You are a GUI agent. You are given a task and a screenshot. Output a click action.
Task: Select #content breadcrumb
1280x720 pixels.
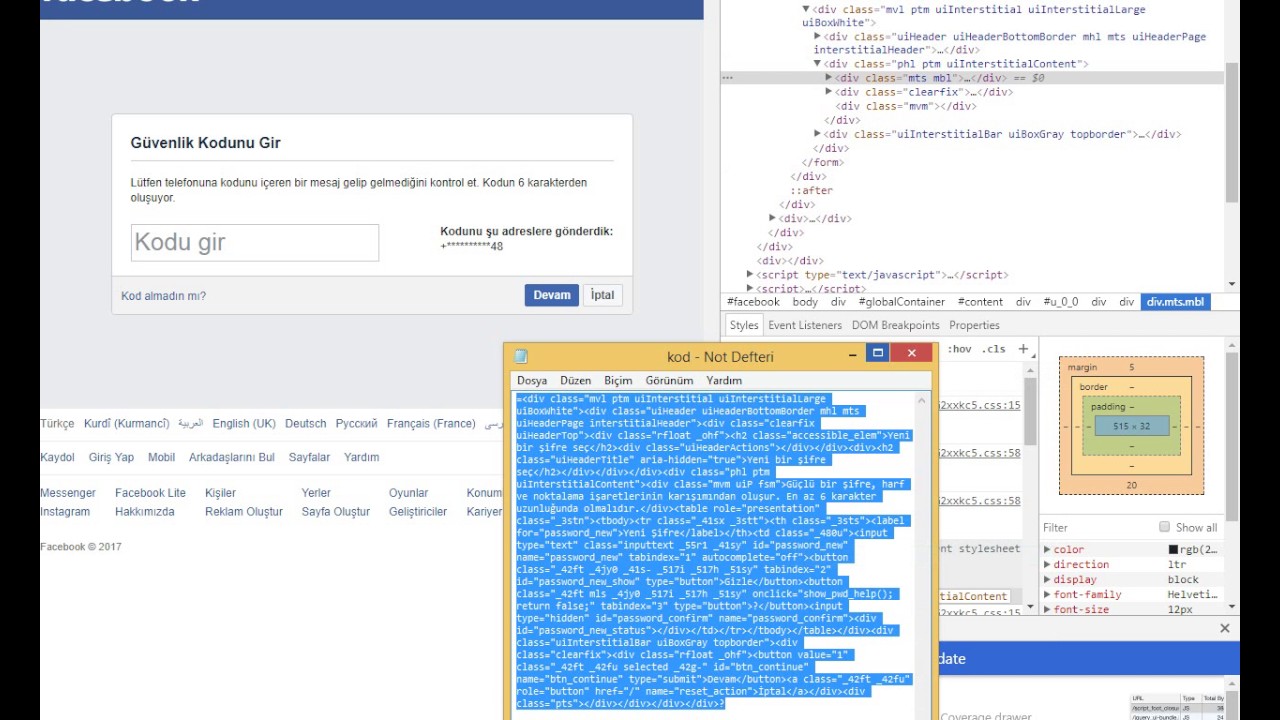(980, 302)
